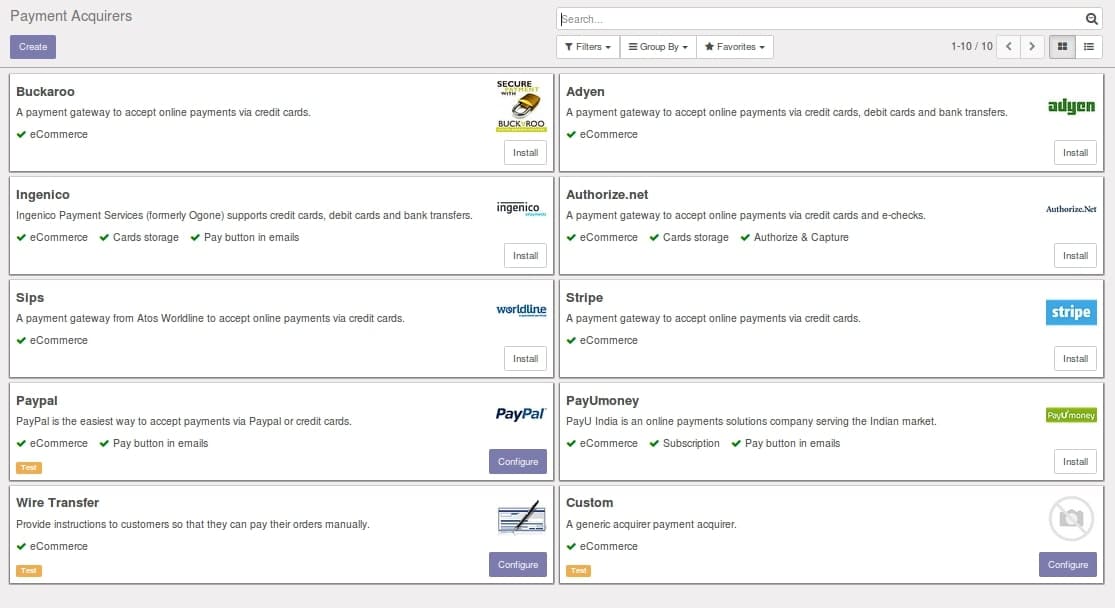The width and height of the screenshot is (1115, 608).
Task: Open the Paypal card title
Action: pos(37,401)
